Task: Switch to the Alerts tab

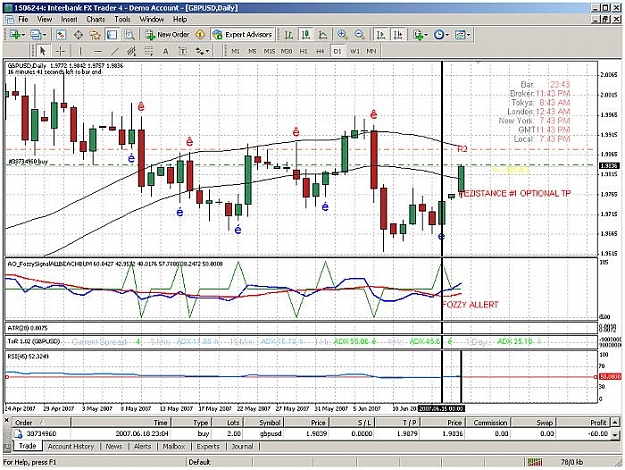Action: coord(142,446)
